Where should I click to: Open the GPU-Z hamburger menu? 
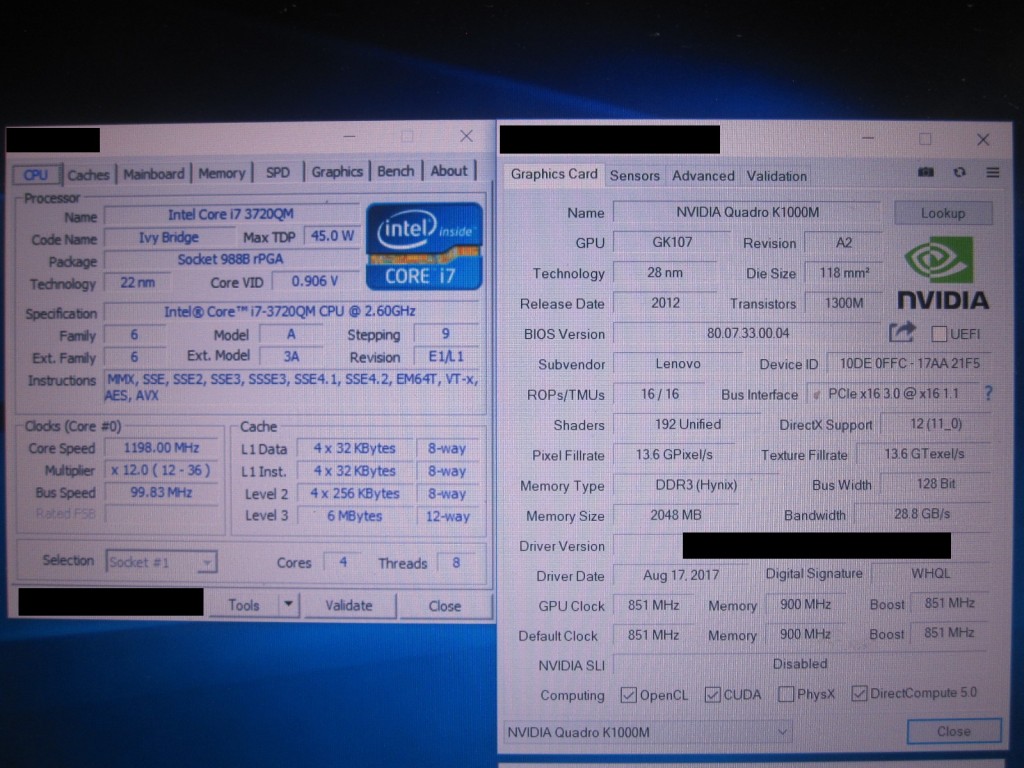[993, 172]
